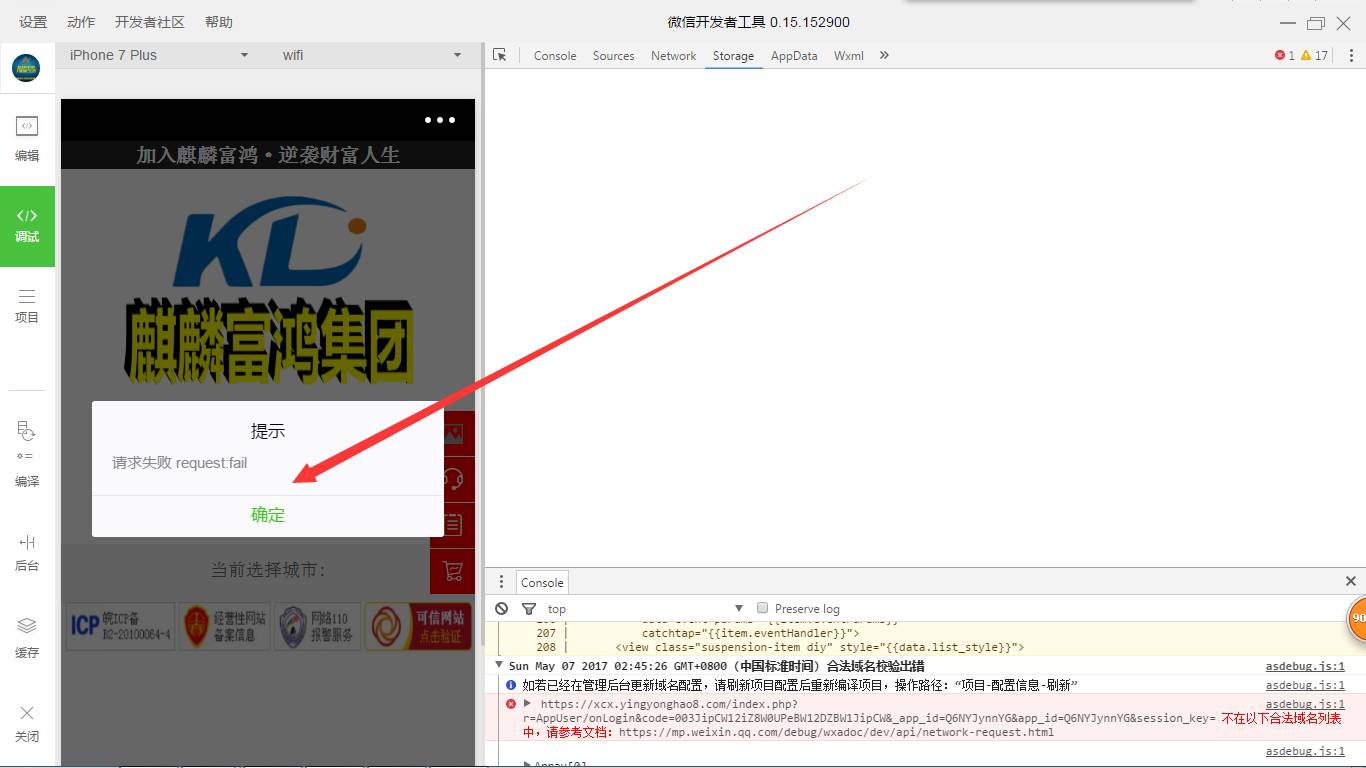Select the Storage tab
The height and width of the screenshot is (768, 1366).
[733, 56]
